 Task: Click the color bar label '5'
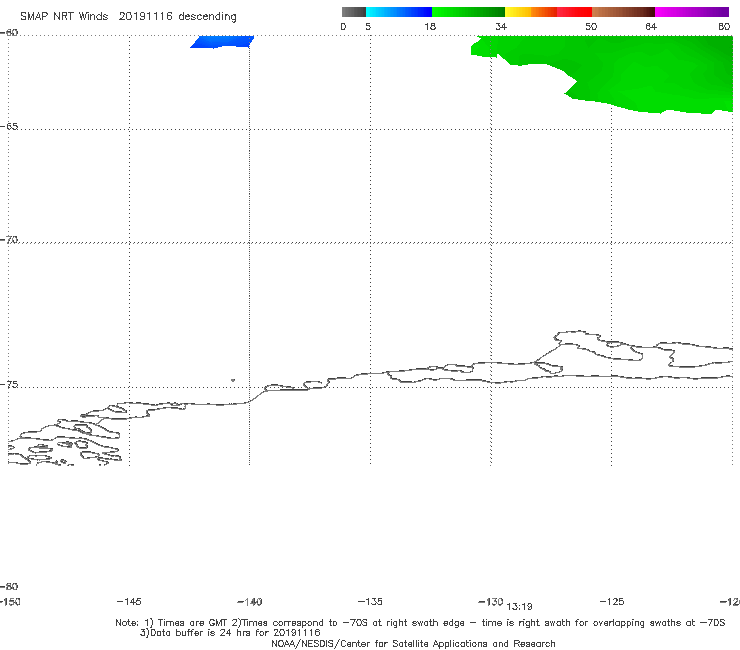pyautogui.click(x=368, y=26)
